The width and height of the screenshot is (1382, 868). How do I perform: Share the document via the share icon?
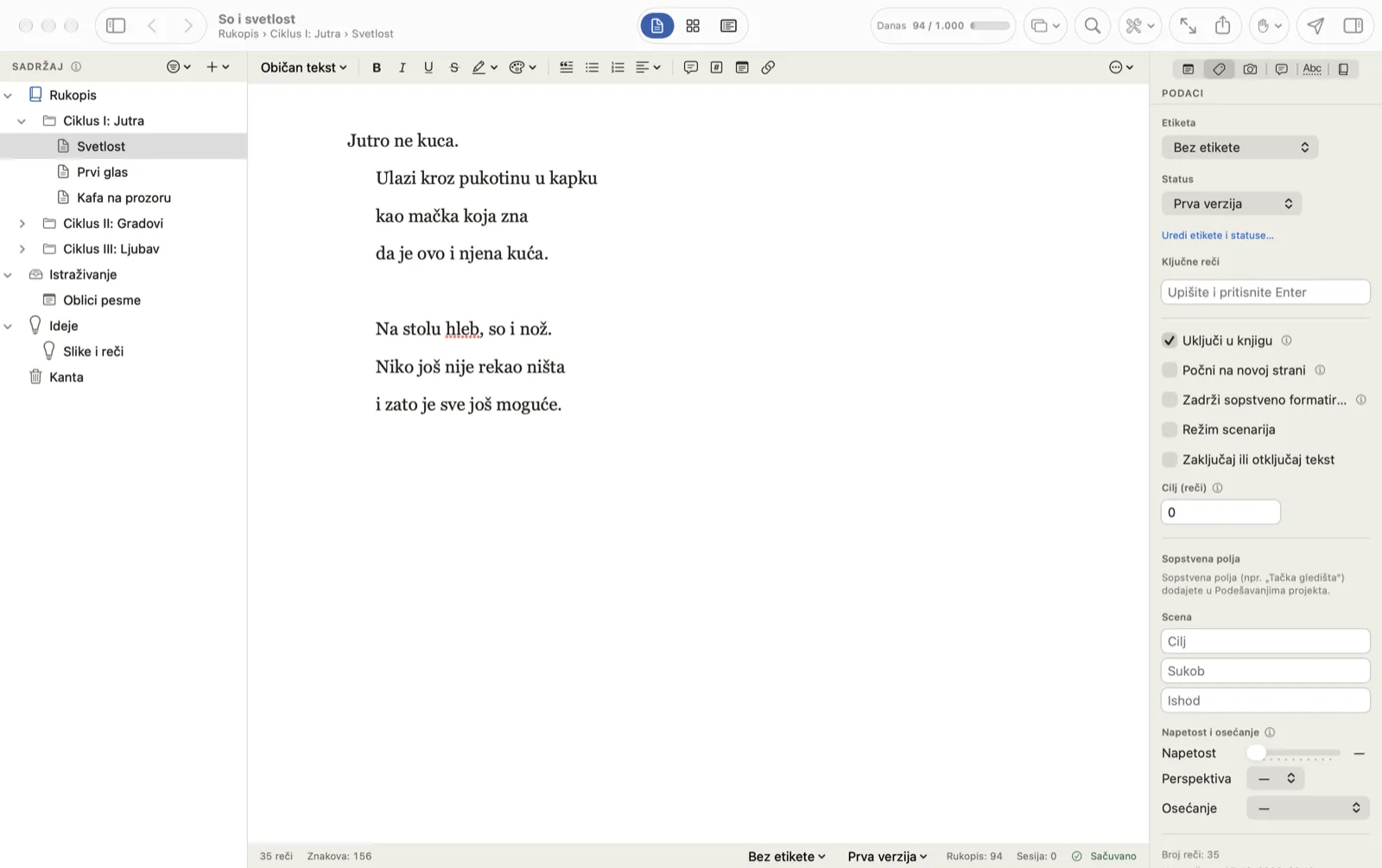tap(1222, 26)
